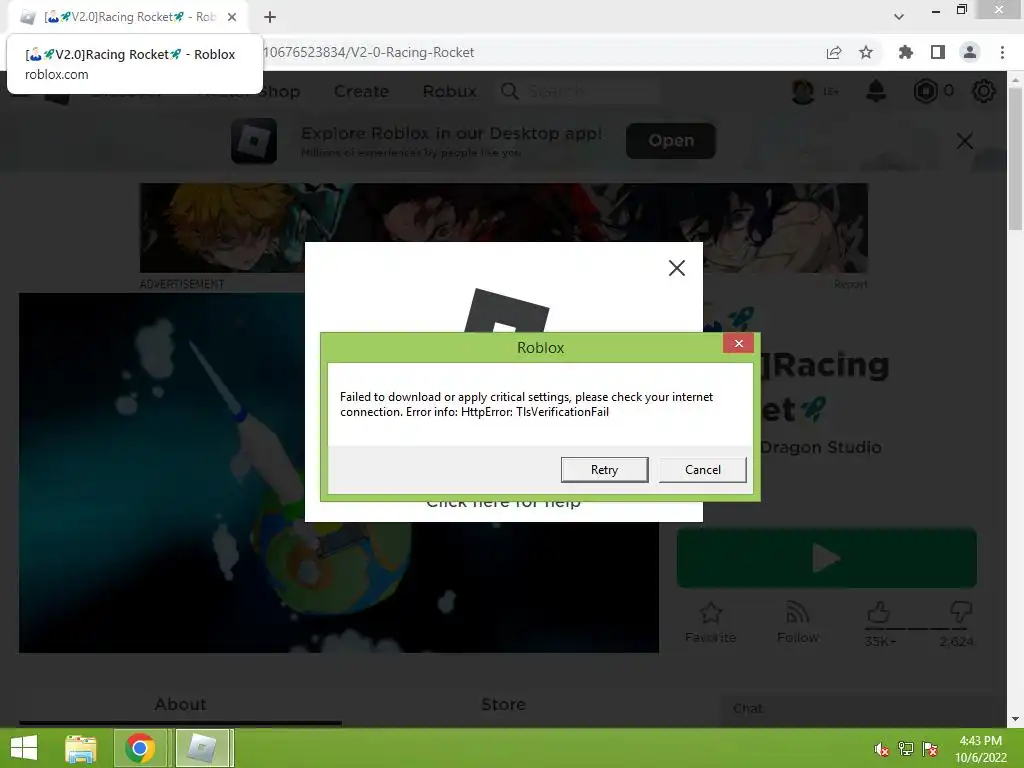Open the Chat panel header
Screen dimensions: 1024x768
(856, 709)
